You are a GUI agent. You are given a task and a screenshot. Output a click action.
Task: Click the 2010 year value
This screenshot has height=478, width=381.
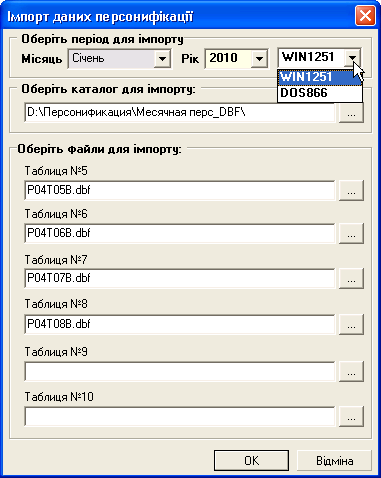(x=223, y=58)
